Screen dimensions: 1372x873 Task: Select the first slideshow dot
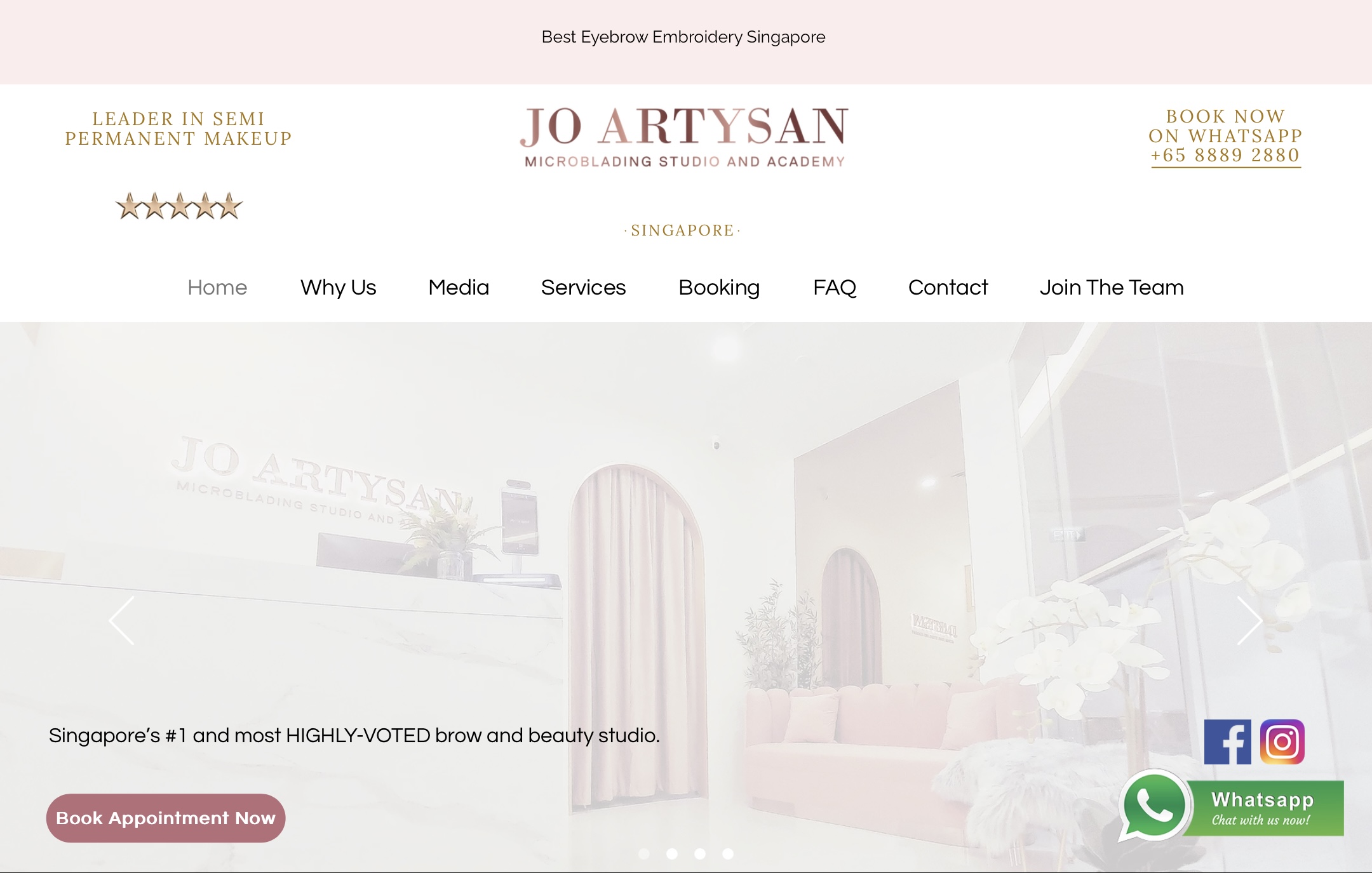(644, 854)
